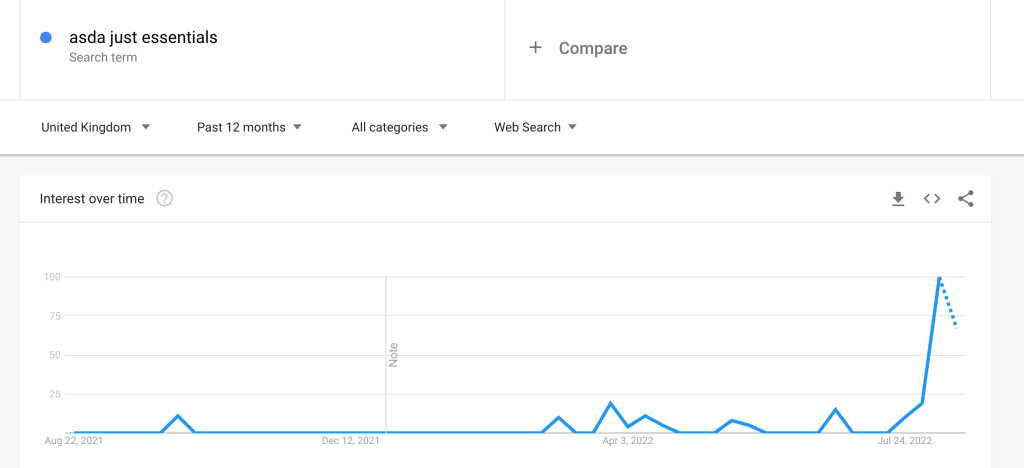The image size is (1024, 468).
Task: Click the Dec 12, 2021 axis label
Action: click(x=353, y=440)
